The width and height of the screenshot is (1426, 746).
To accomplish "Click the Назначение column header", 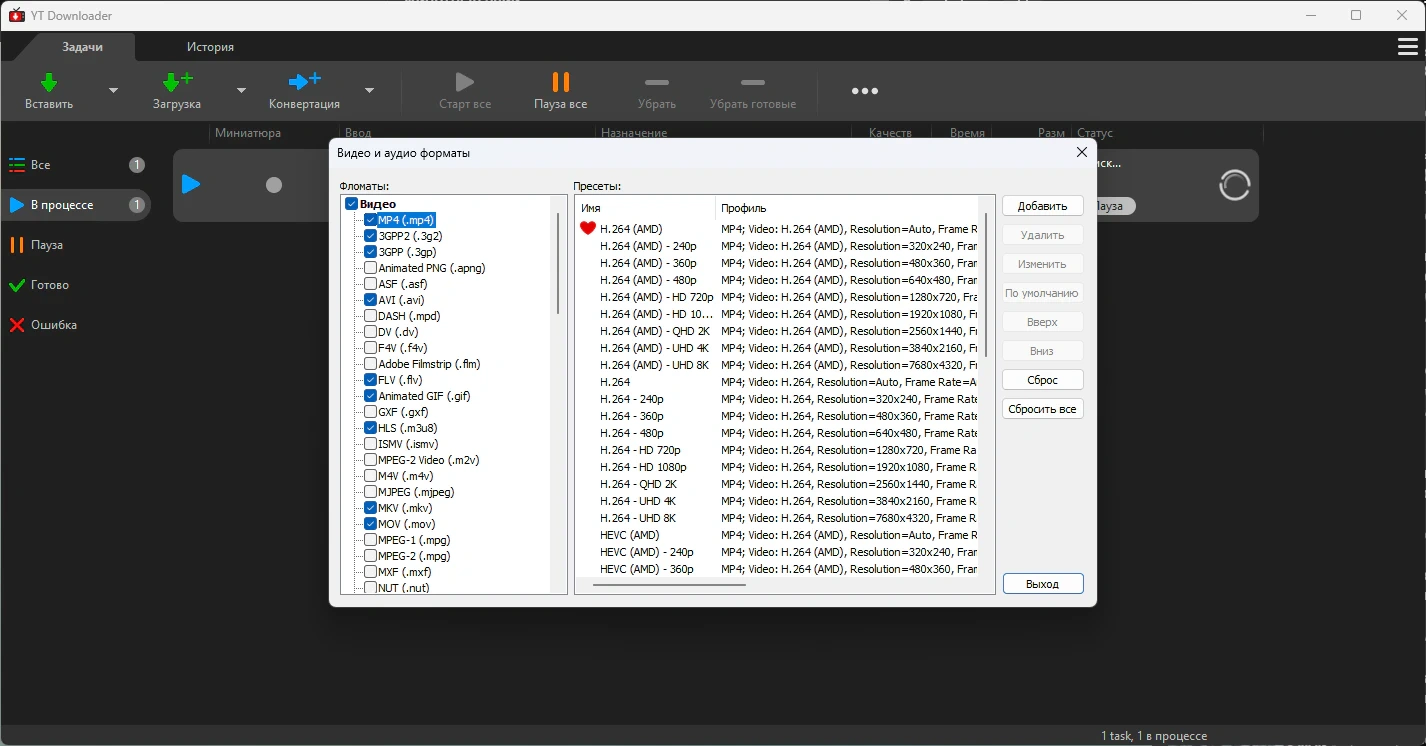I will click(634, 133).
